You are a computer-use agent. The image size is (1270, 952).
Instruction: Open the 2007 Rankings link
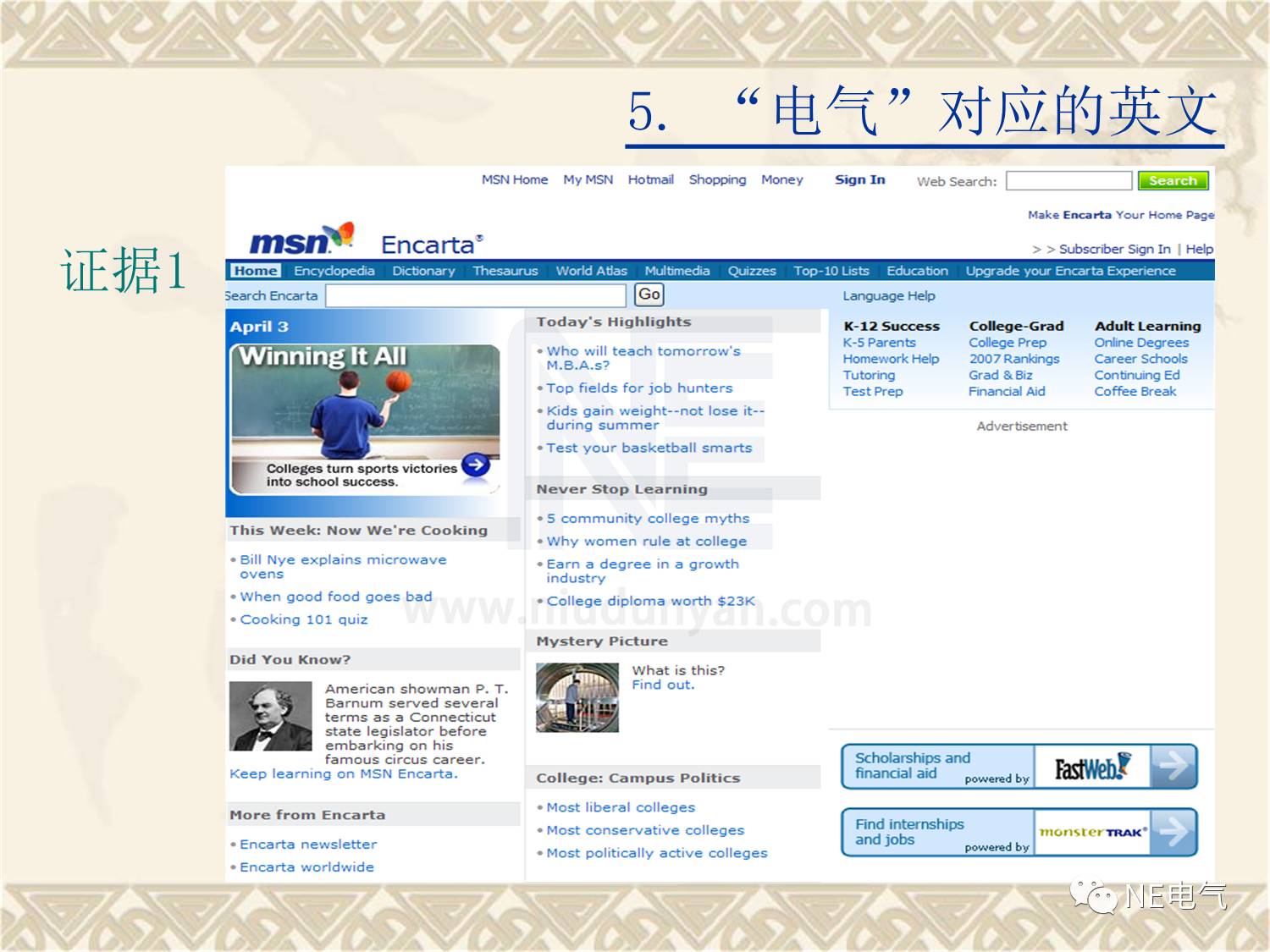coord(1014,359)
